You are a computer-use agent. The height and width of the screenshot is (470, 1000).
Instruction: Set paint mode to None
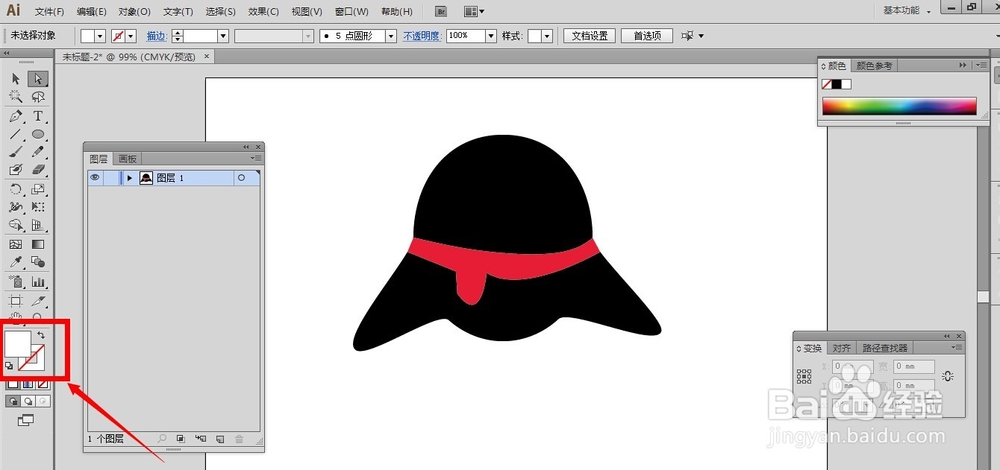pyautogui.click(x=43, y=384)
